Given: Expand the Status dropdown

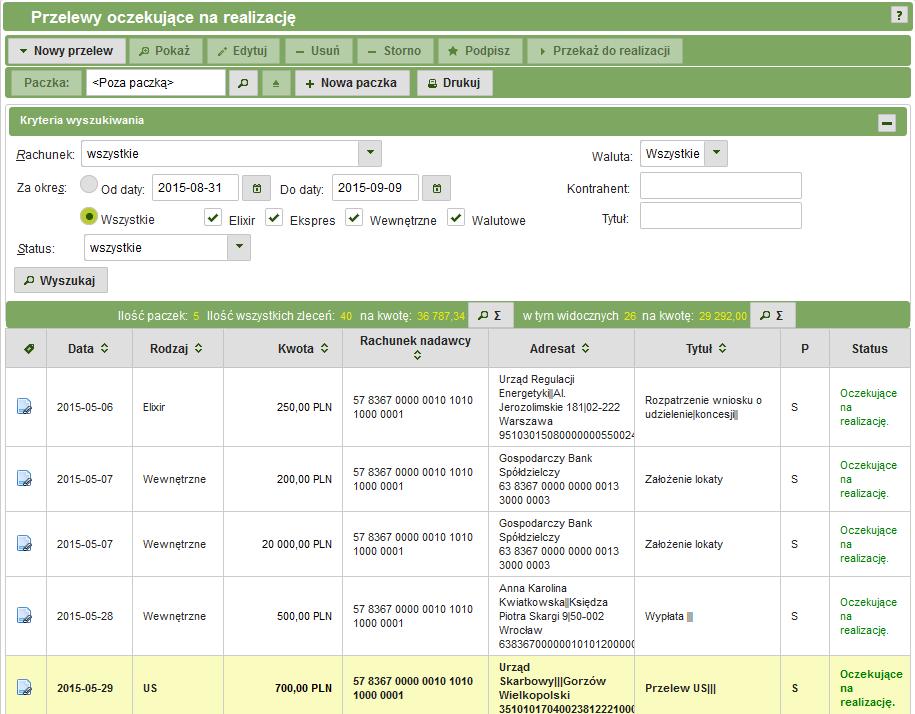Looking at the screenshot, I should tap(239, 247).
